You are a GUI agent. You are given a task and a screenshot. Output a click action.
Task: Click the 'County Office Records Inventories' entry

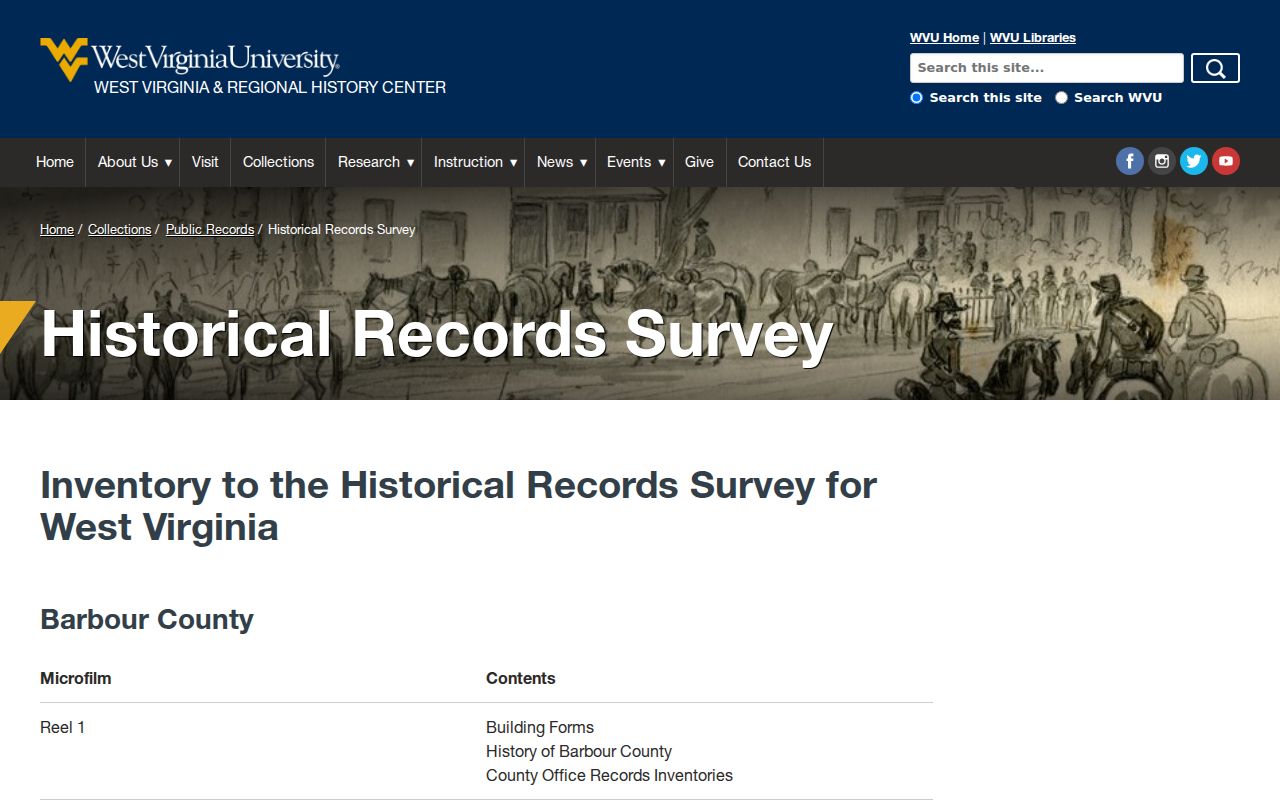[609, 775]
